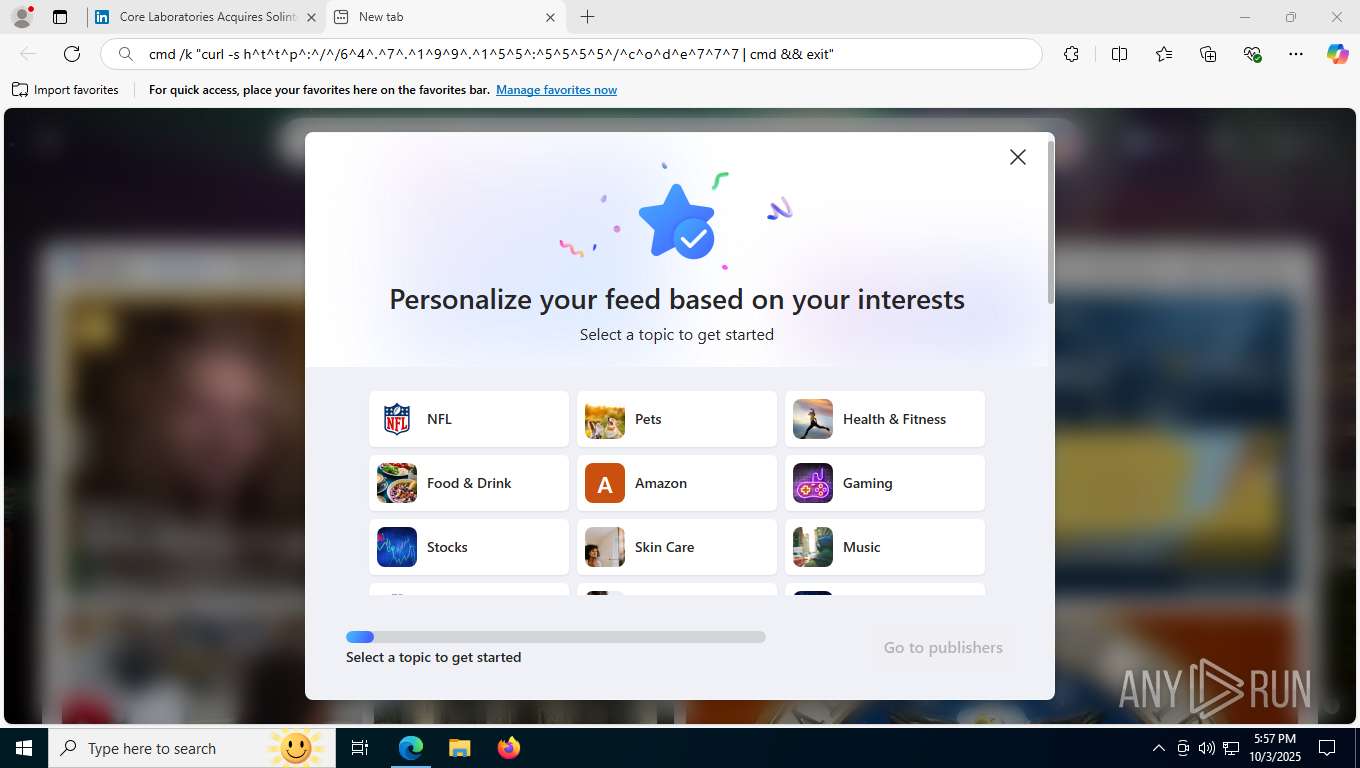Select the Pets topic

coord(677,419)
